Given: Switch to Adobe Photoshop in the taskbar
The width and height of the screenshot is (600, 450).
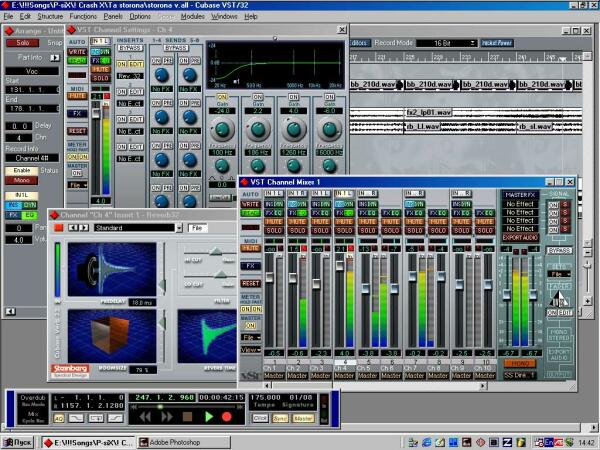Looking at the screenshot, I should click(184, 443).
